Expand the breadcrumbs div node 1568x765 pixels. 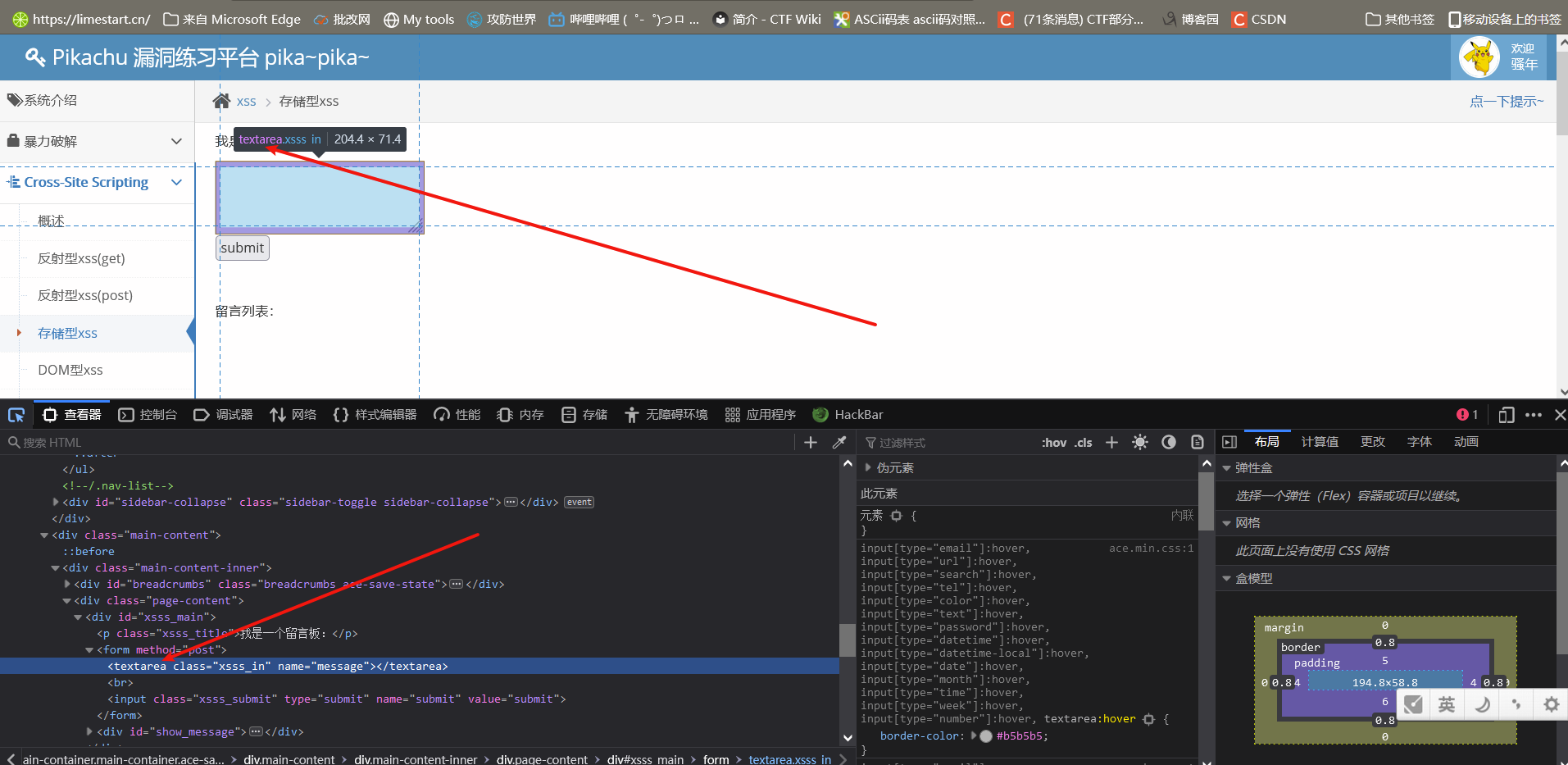(x=67, y=584)
